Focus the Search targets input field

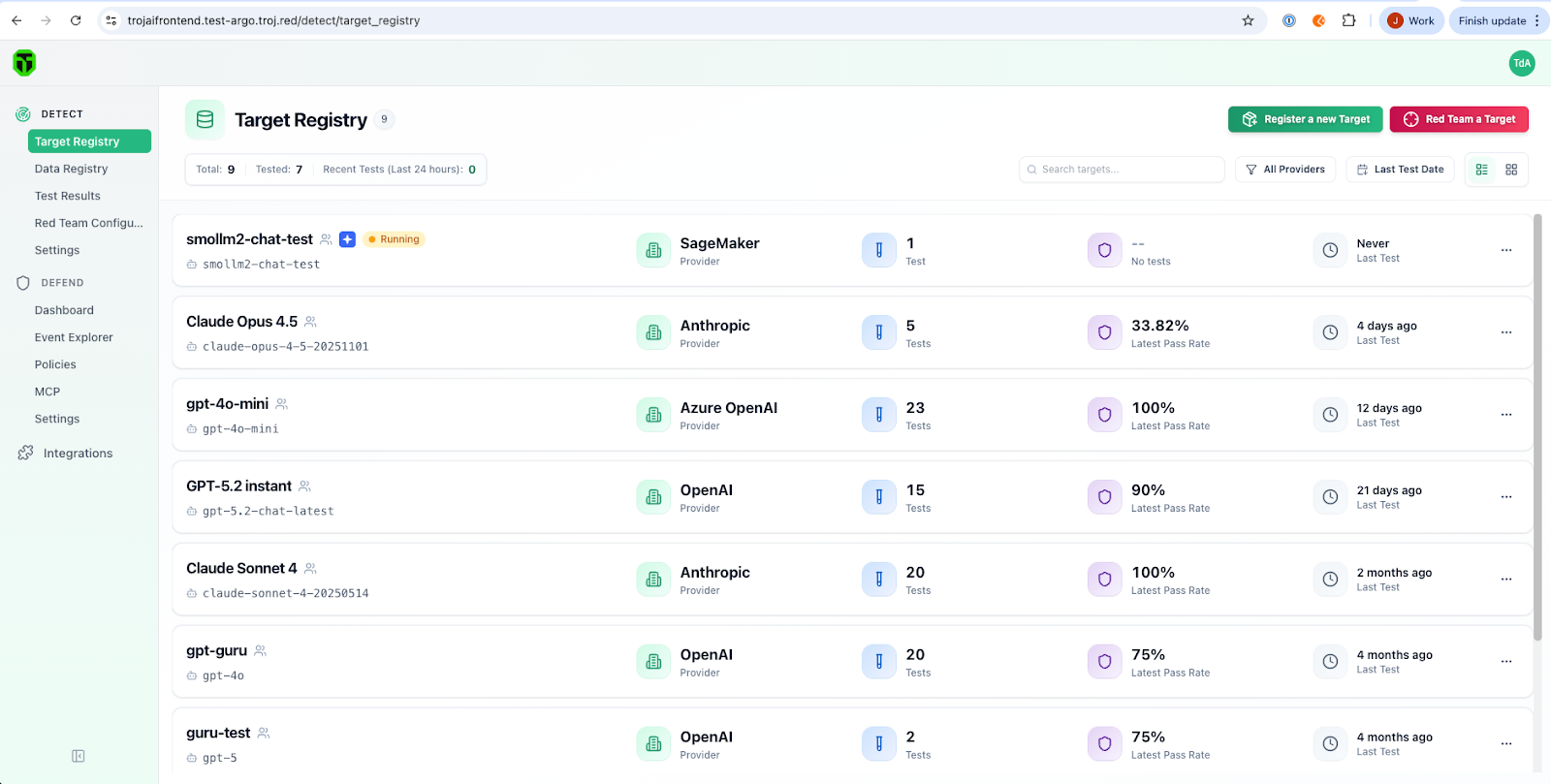point(1122,170)
